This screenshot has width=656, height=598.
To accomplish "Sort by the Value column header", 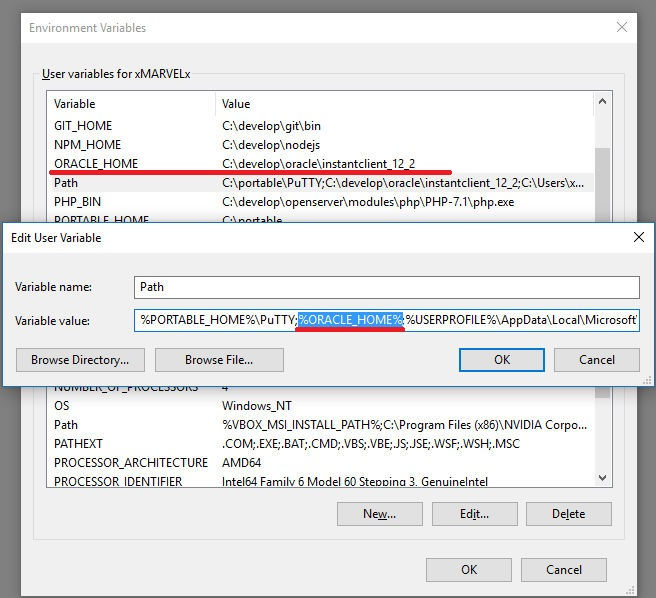I will 400,104.
